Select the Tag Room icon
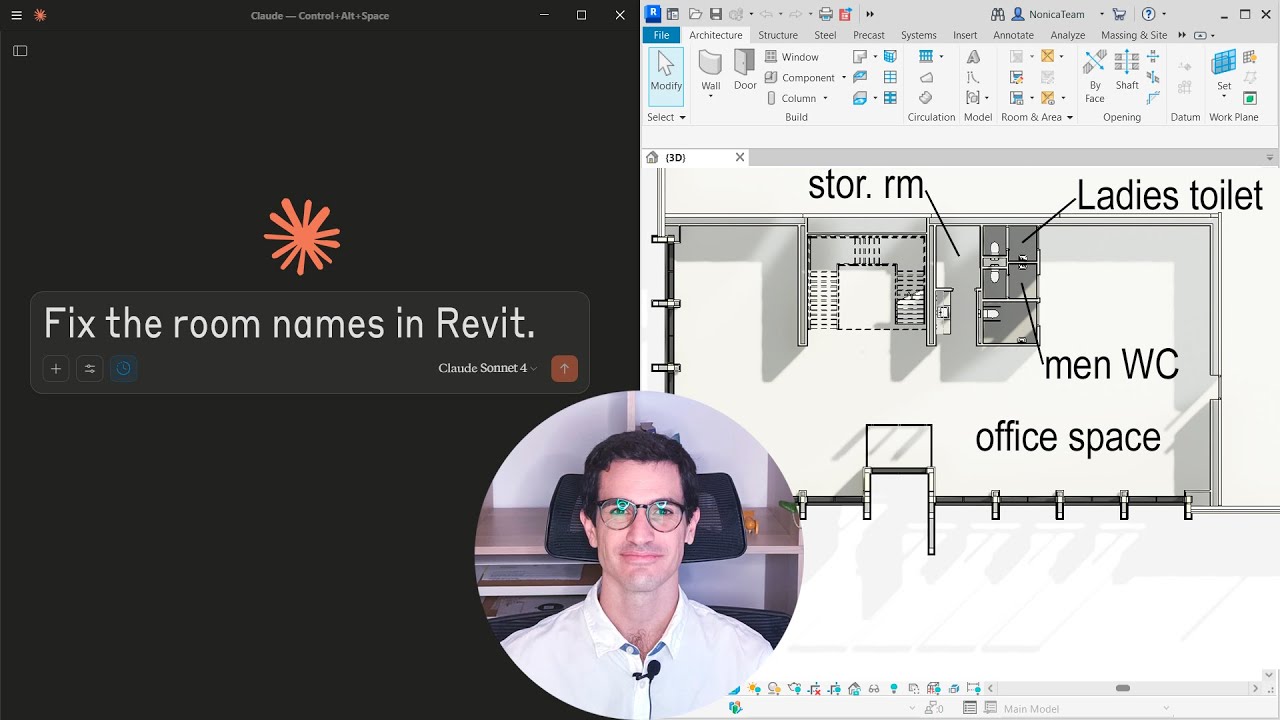Image resolution: width=1280 pixels, height=720 pixels. 1017,98
